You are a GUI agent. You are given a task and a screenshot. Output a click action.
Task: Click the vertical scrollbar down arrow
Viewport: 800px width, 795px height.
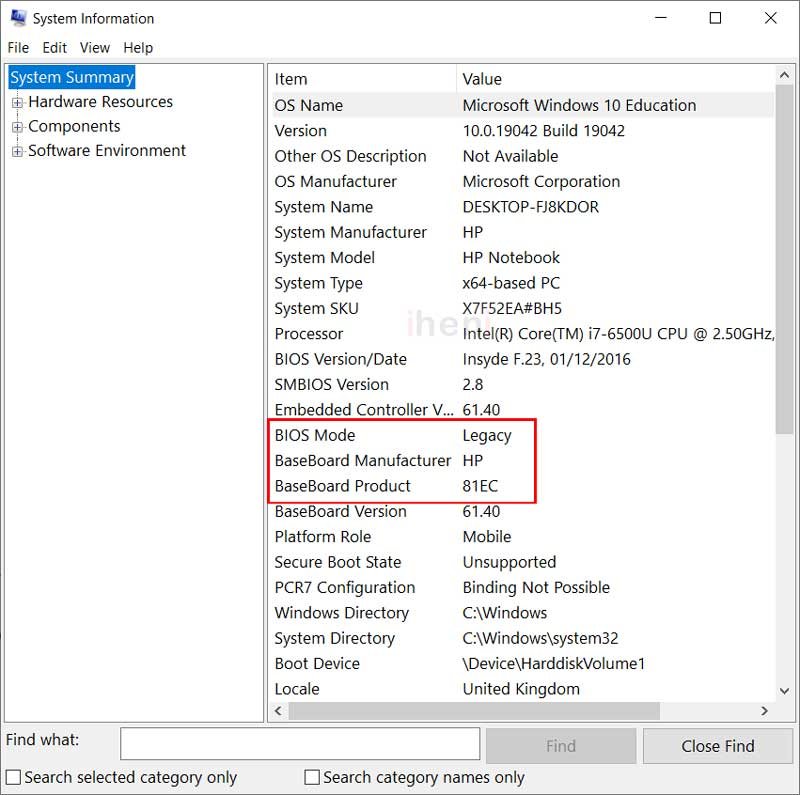784,691
